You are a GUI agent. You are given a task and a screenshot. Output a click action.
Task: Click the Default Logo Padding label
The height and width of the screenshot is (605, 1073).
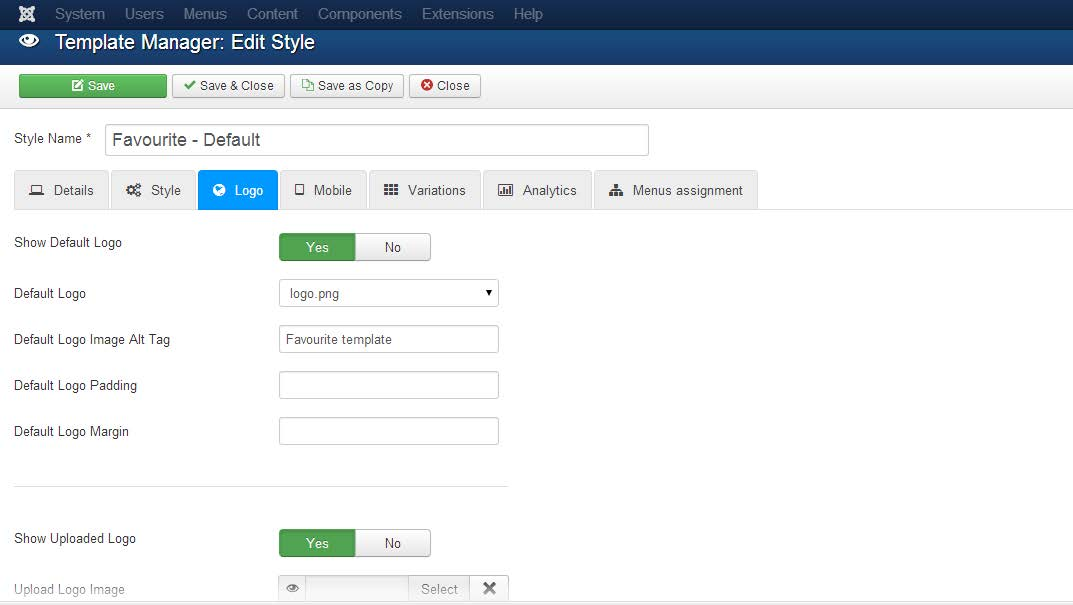pos(75,385)
